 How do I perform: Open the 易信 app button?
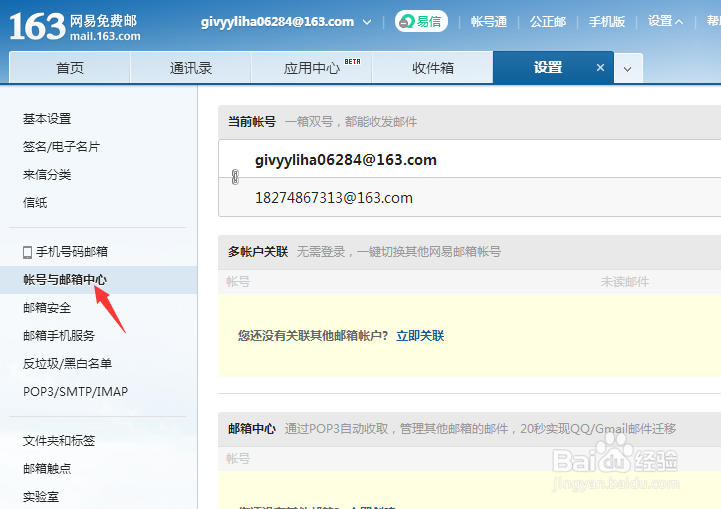421,21
